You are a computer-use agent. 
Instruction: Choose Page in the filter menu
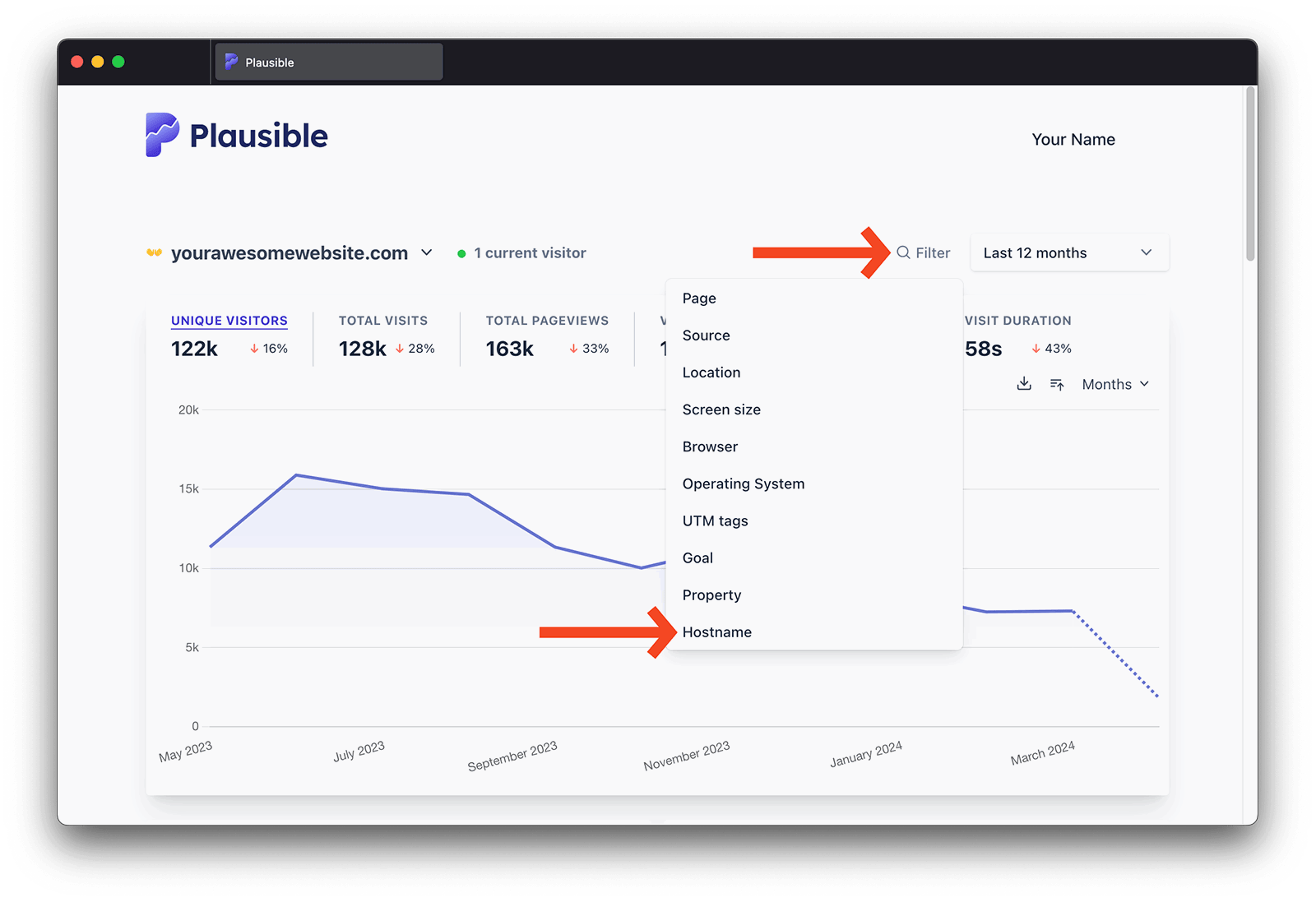coord(699,298)
